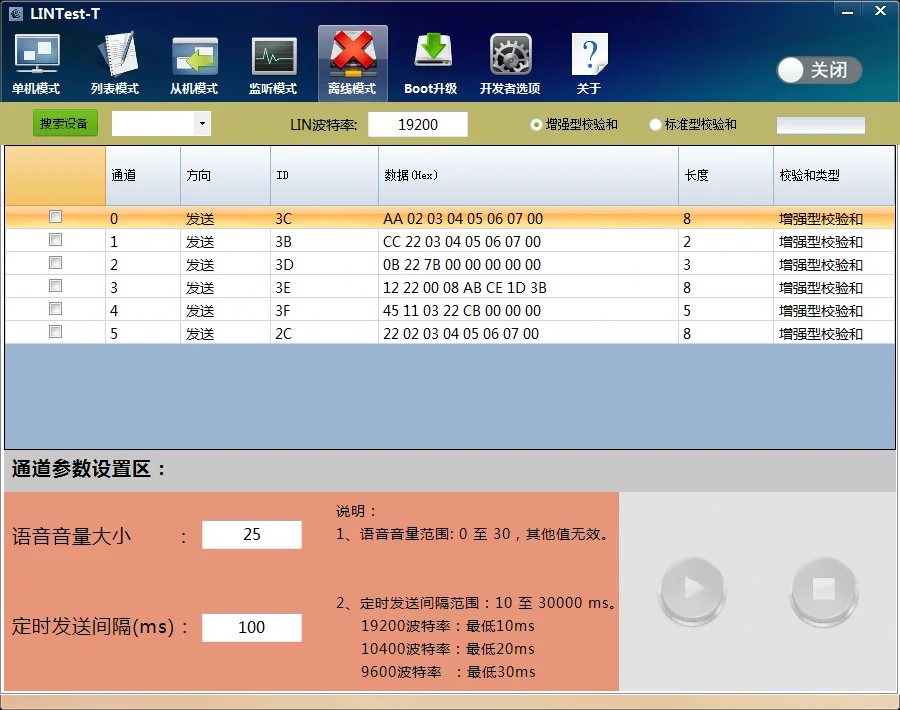Select 离线模式 offline mode
Screen dimensions: 900x710
[352, 64]
